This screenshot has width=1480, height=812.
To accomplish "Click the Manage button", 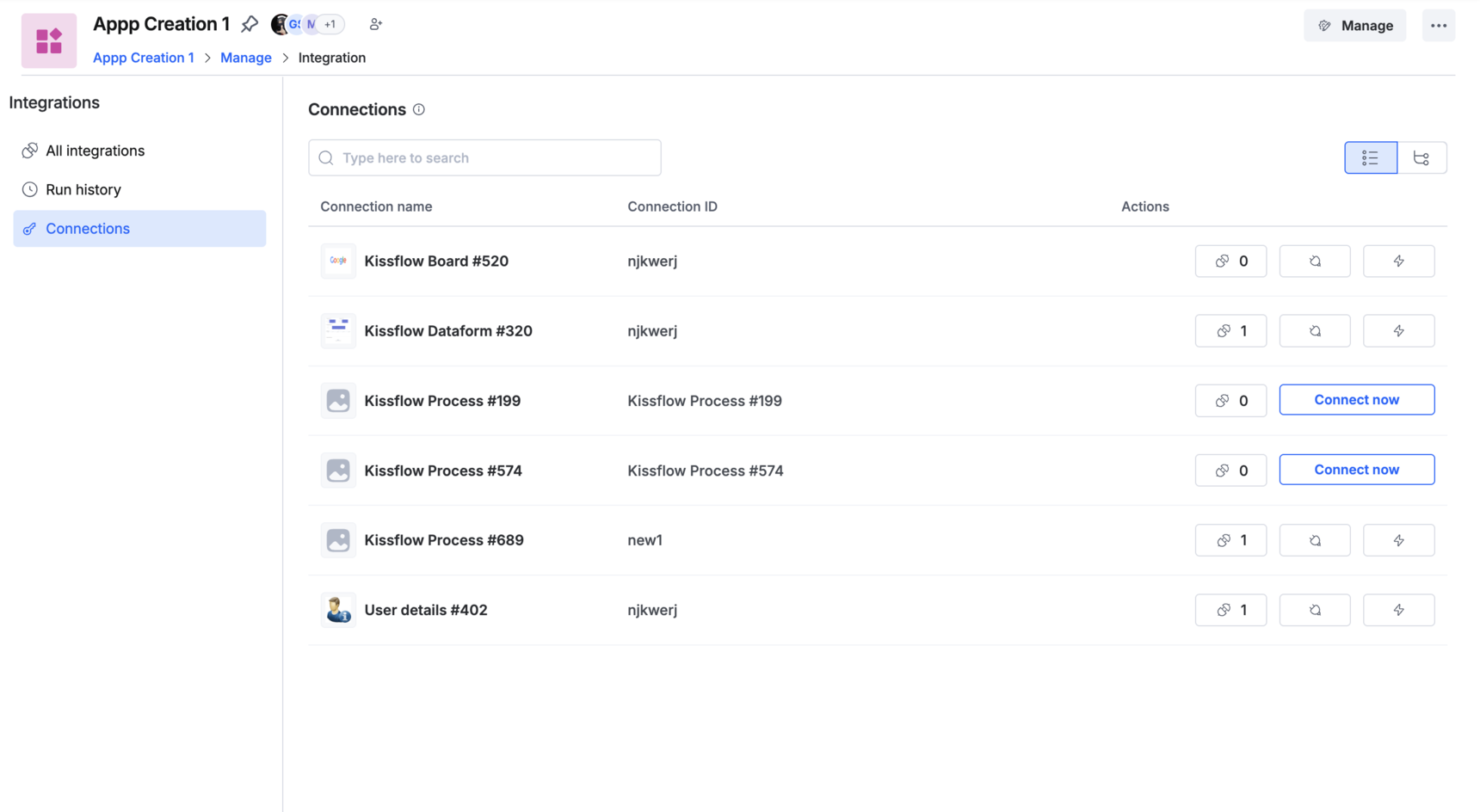I will tap(1355, 26).
